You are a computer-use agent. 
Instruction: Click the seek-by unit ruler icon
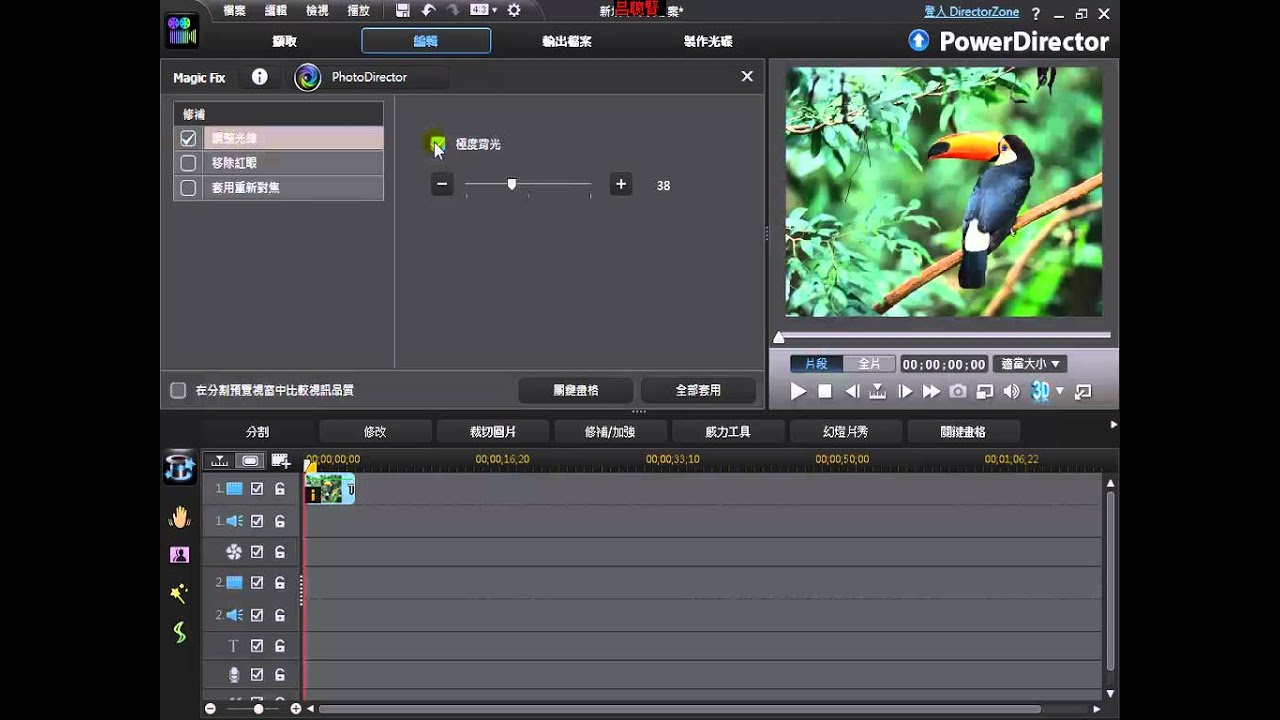(x=878, y=391)
